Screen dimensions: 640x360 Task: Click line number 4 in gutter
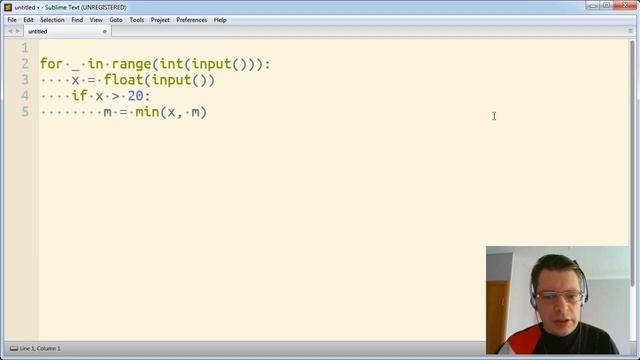(25, 96)
